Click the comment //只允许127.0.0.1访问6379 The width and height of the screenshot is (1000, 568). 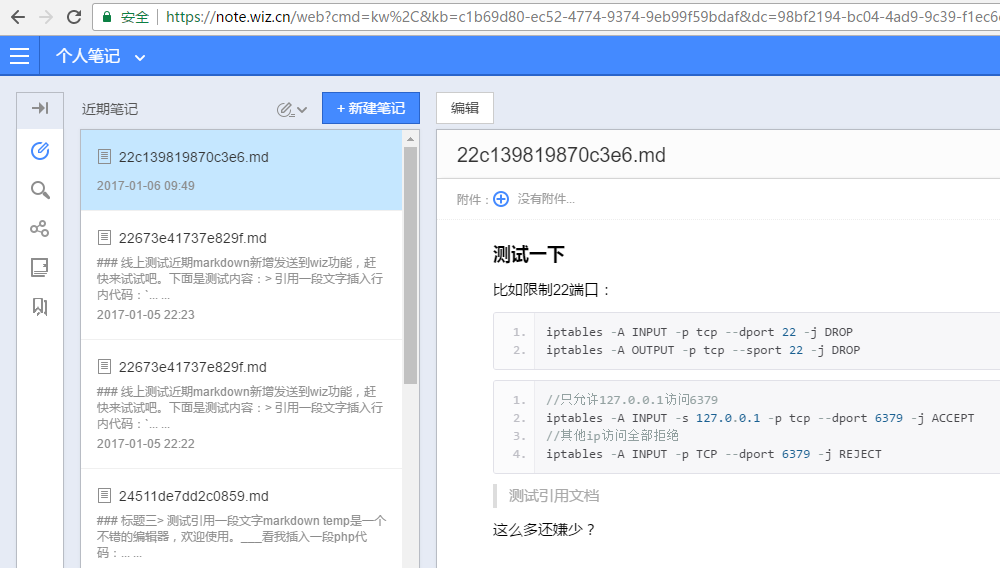point(632,400)
